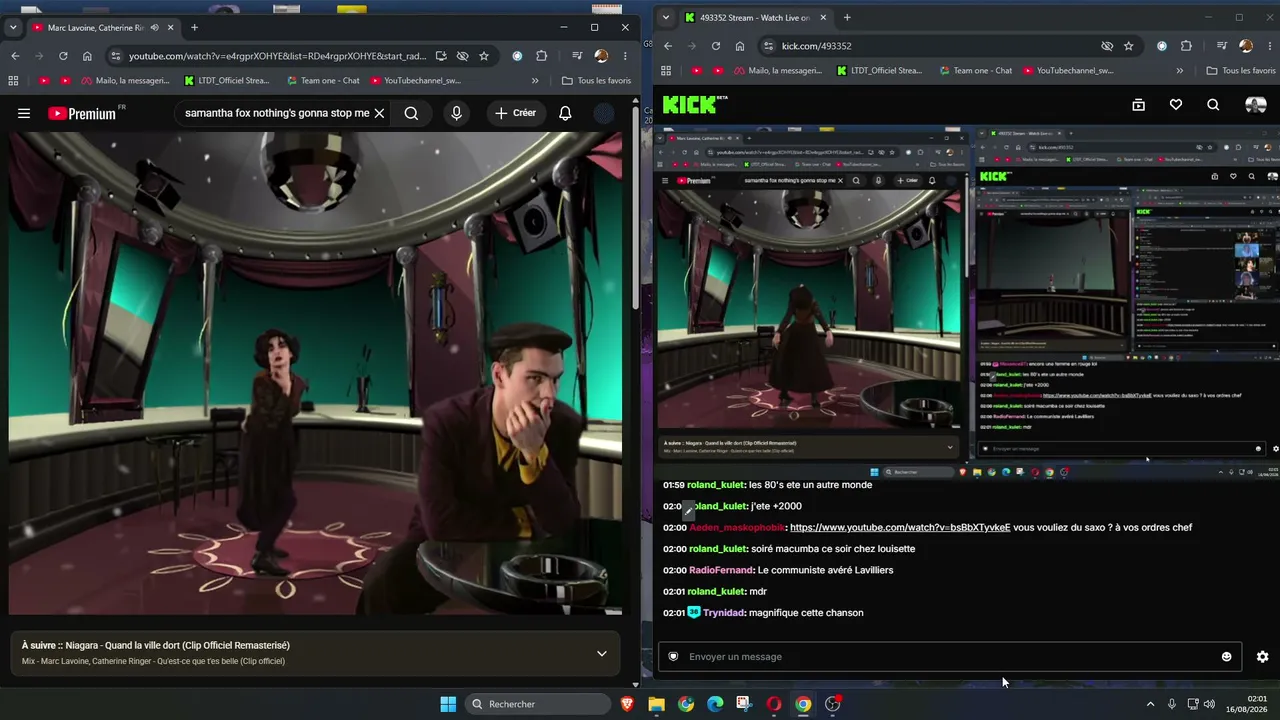Screen dimensions: 1280x720
Task: Open Kick user profile avatar
Action: click(x=1256, y=105)
